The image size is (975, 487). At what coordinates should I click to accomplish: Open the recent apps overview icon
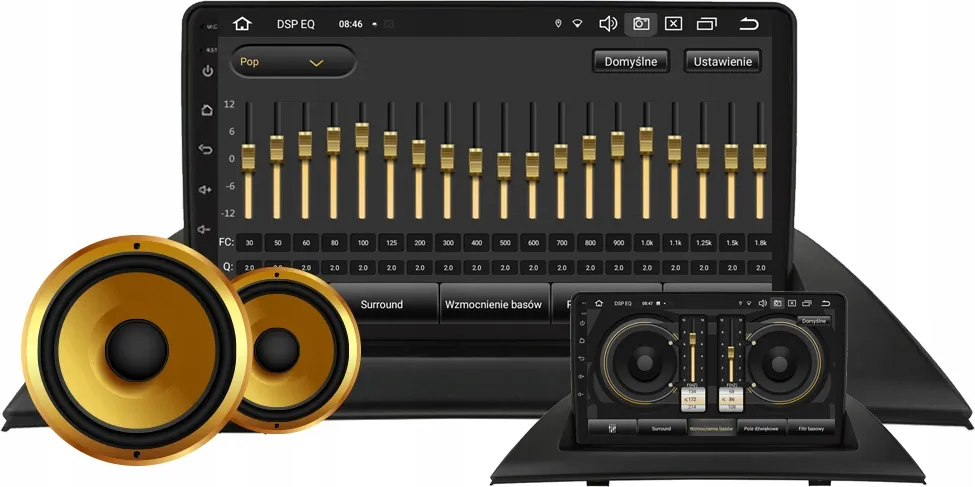pos(707,24)
